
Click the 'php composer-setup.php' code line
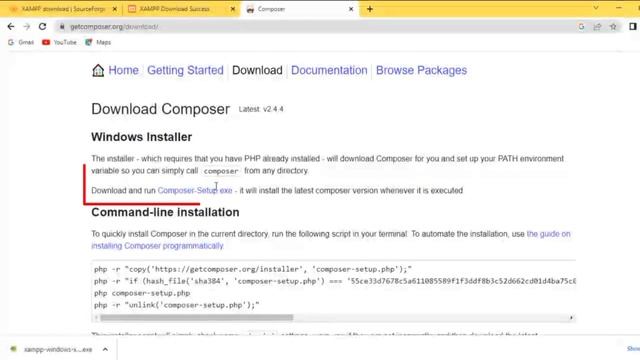coord(142,293)
